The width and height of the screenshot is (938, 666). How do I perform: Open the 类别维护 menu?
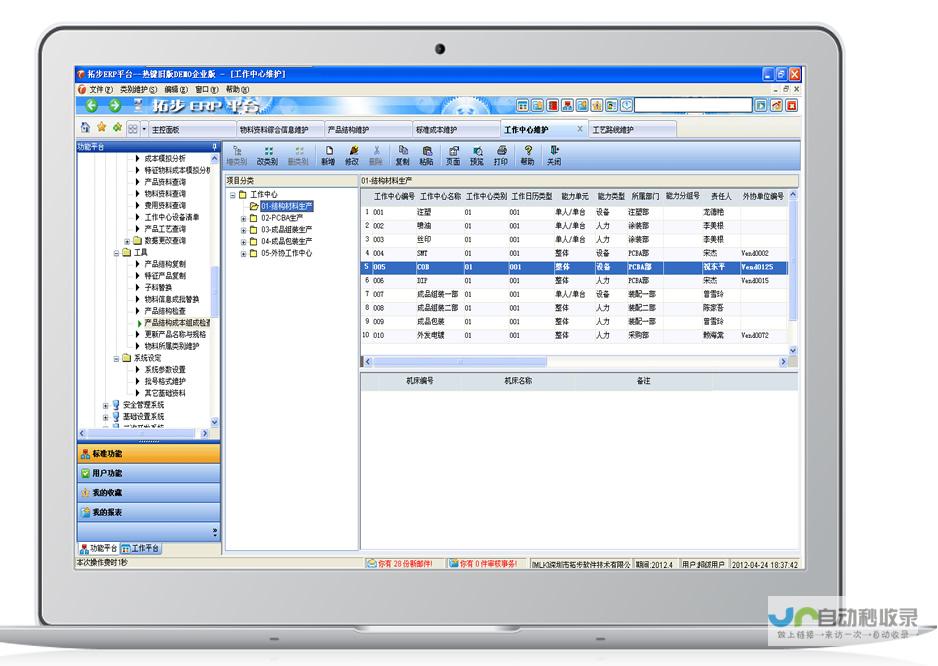coord(139,89)
